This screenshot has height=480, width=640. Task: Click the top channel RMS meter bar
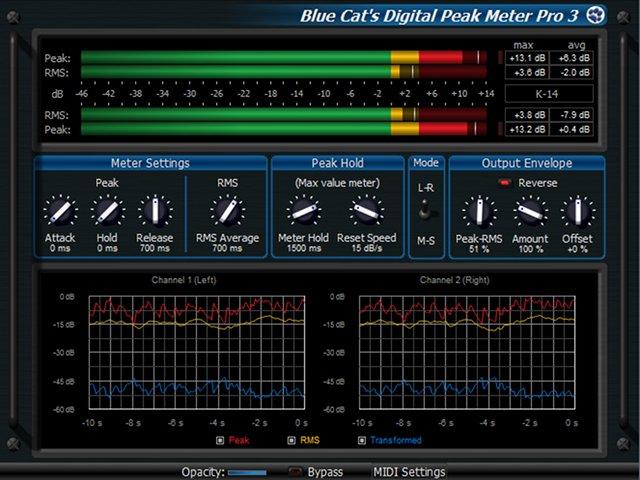tap(284, 72)
